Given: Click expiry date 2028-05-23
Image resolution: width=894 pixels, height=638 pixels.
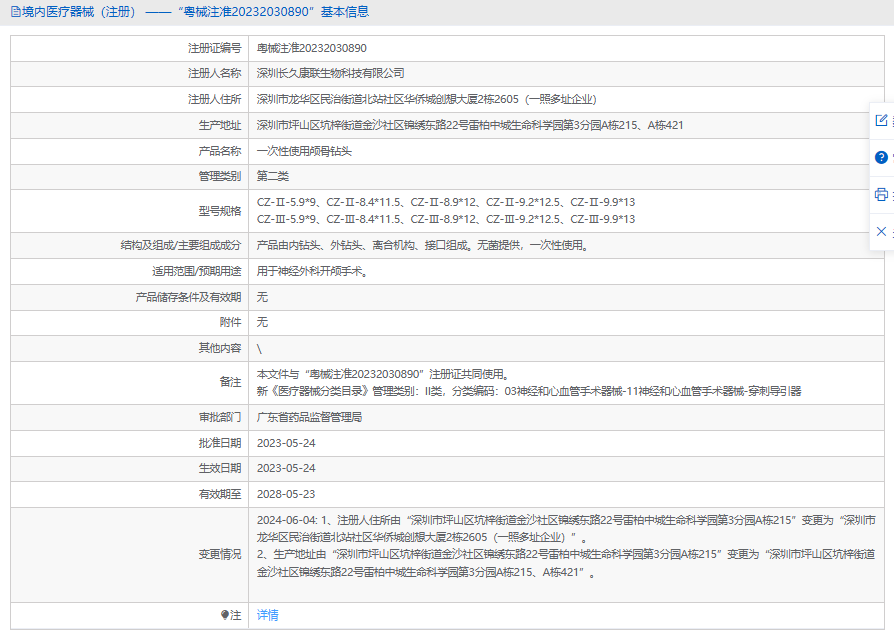Looking at the screenshot, I should [x=286, y=494].
